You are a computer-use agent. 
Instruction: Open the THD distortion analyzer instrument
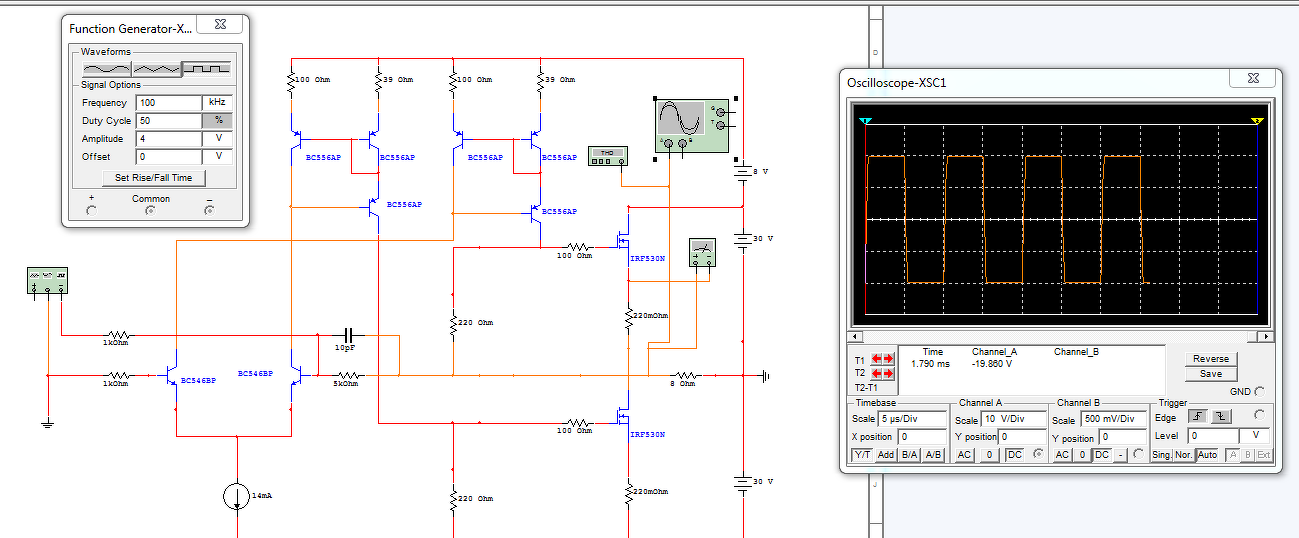(609, 156)
